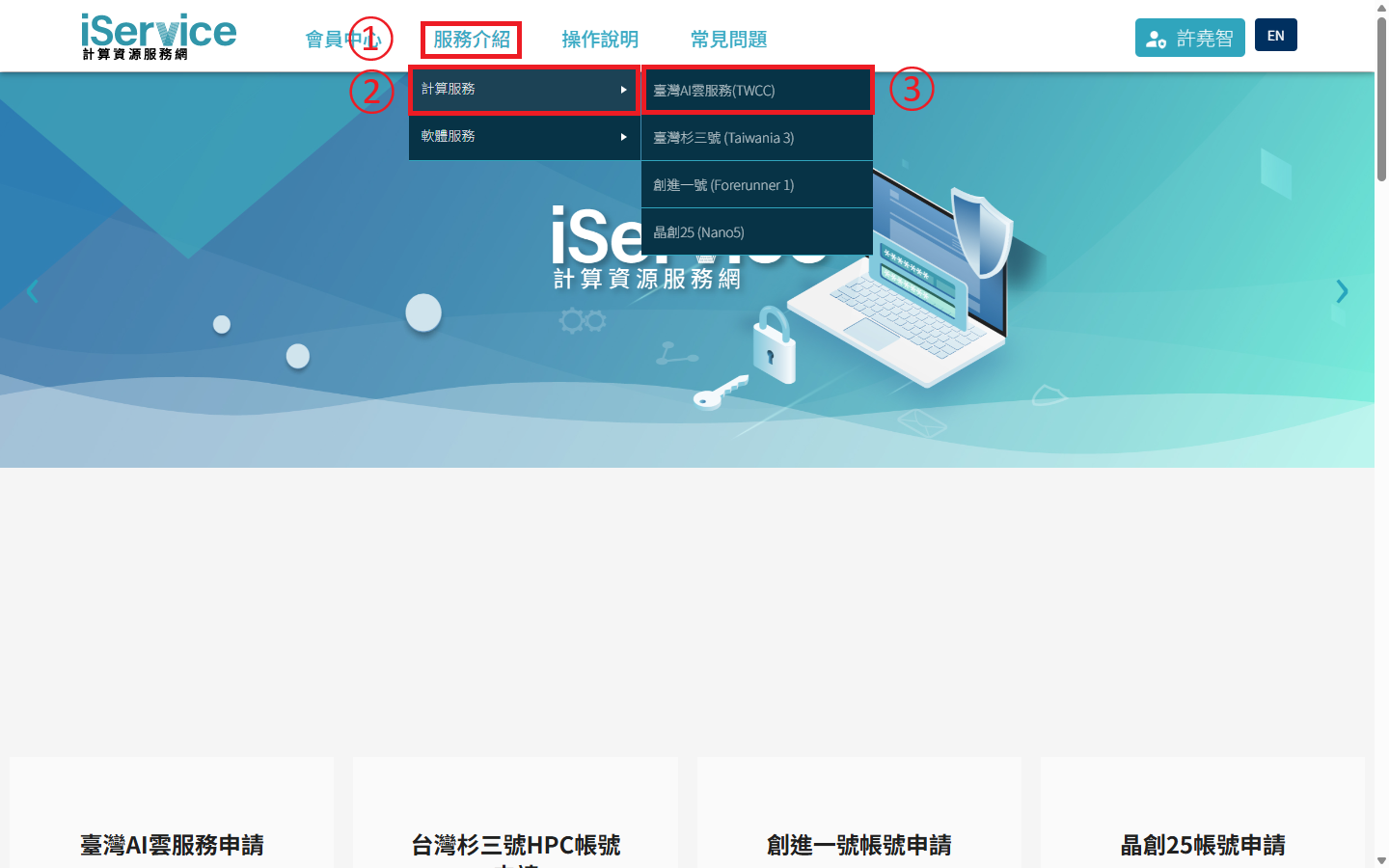Expand the arrow beside 軟體服務

[x=624, y=137]
